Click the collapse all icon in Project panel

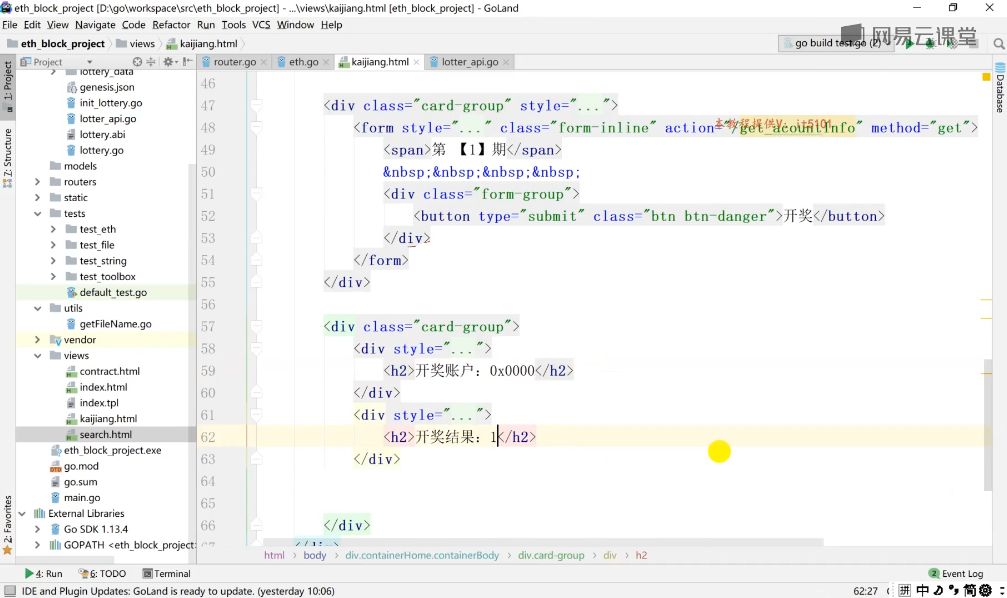[x=151, y=62]
